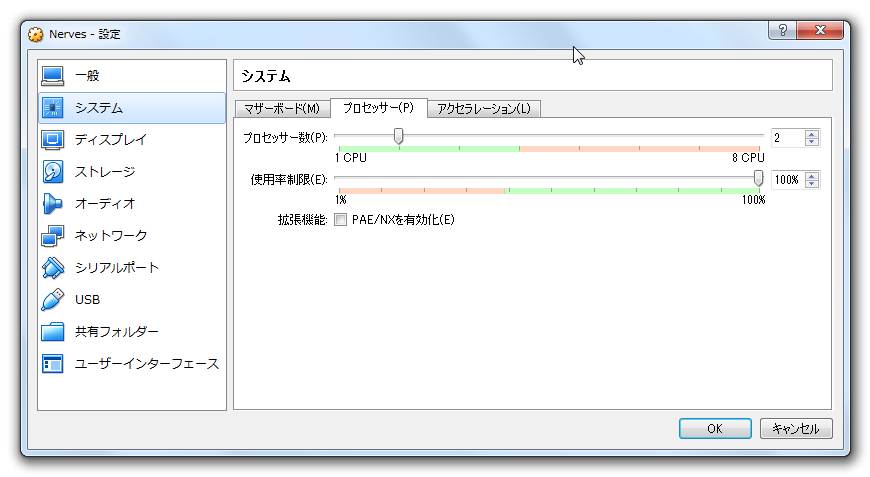Enable the PAE/NXを有効化 checkbox

pyautogui.click(x=340, y=220)
